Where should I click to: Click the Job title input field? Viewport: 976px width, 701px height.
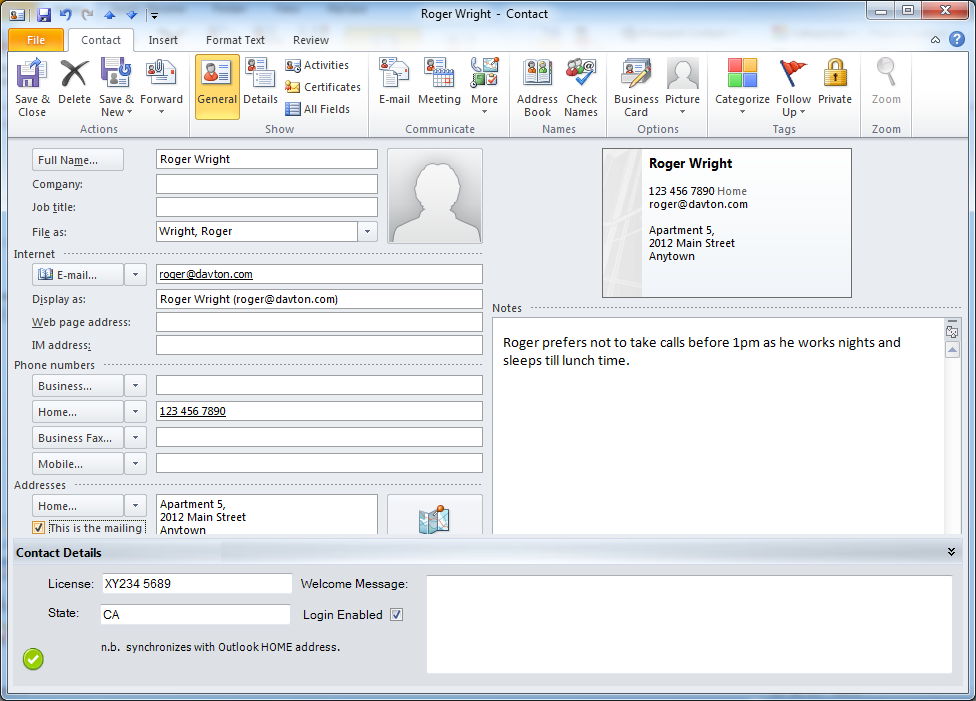pyautogui.click(x=266, y=207)
